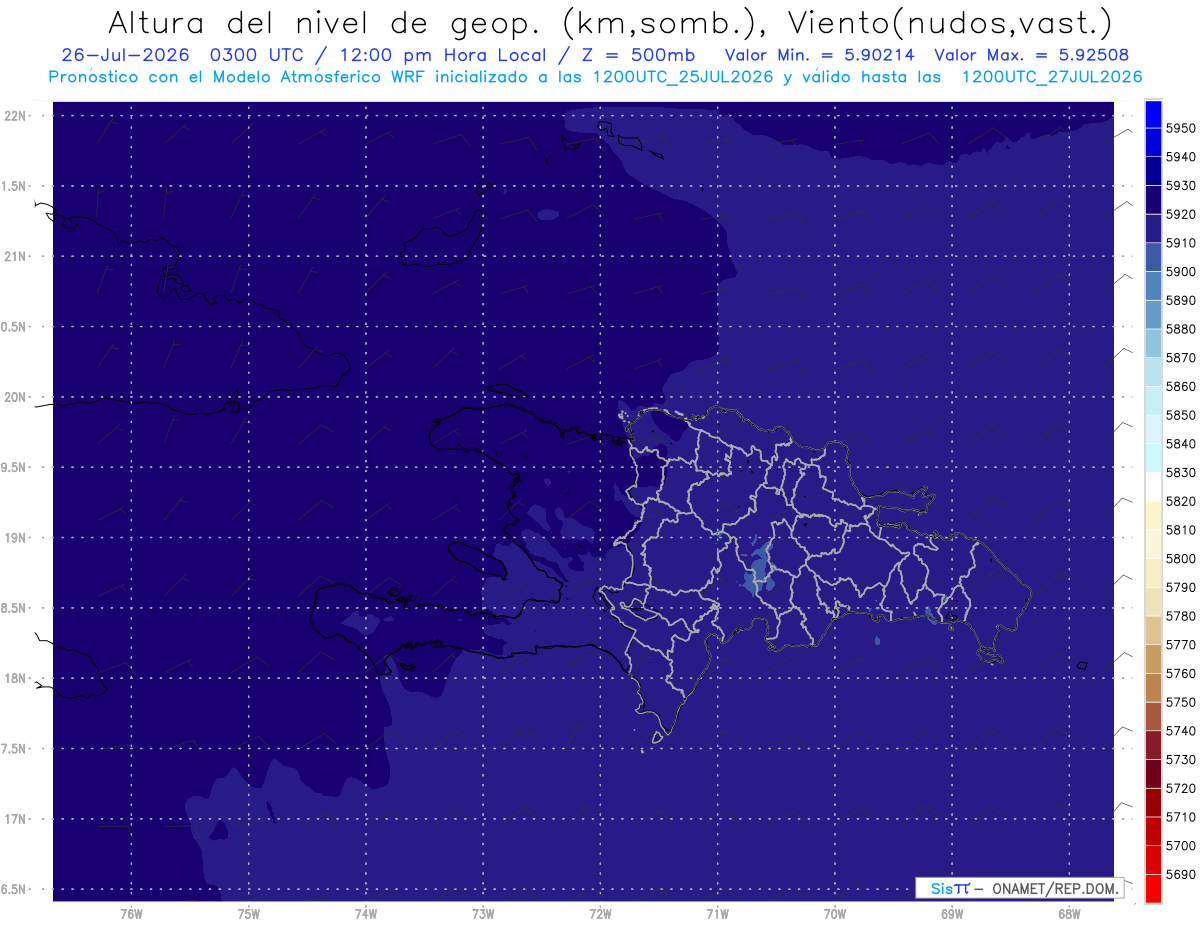Click the '17N' latitude label

point(15,819)
